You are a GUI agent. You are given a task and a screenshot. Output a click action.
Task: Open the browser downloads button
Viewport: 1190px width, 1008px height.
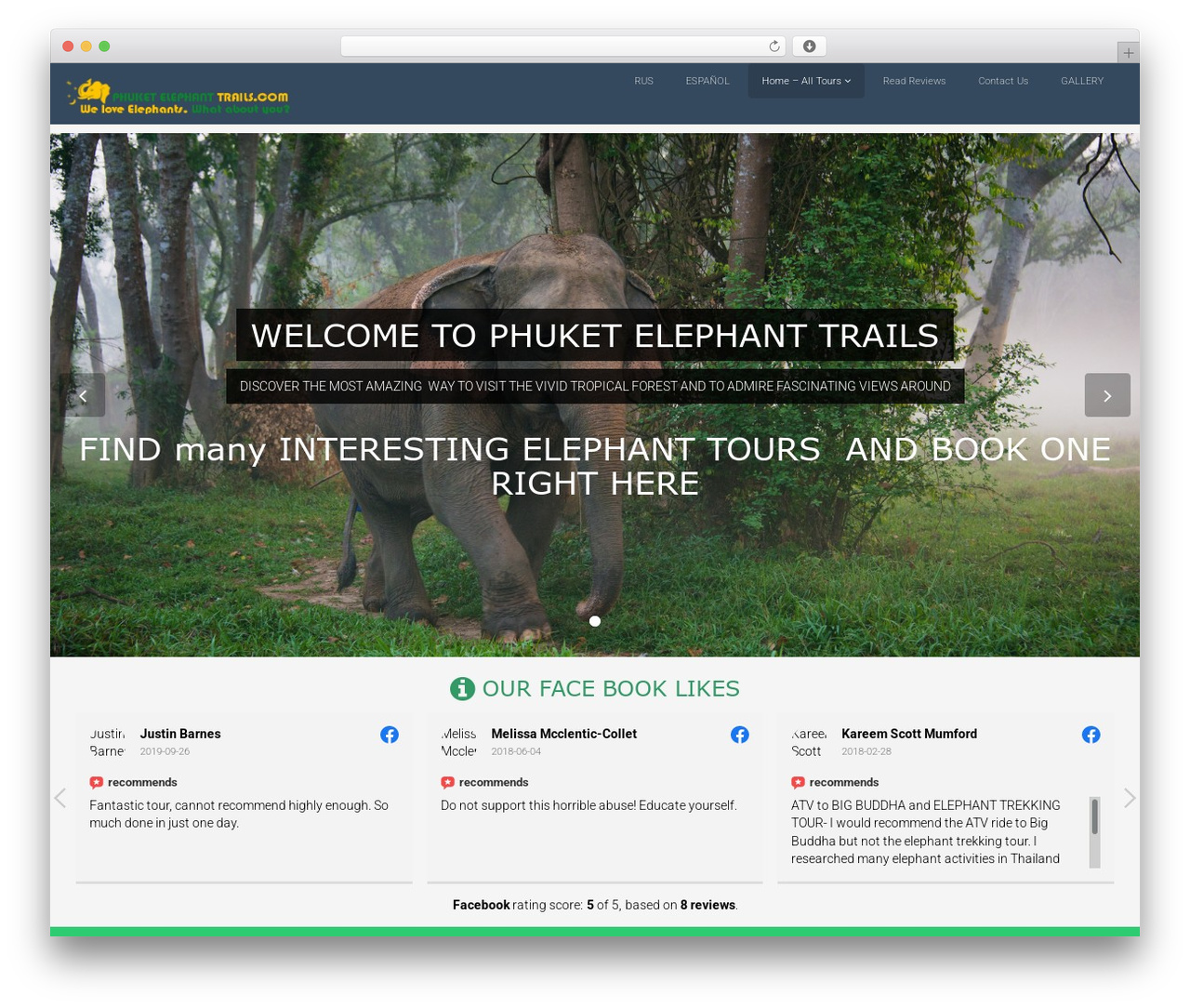[x=809, y=46]
